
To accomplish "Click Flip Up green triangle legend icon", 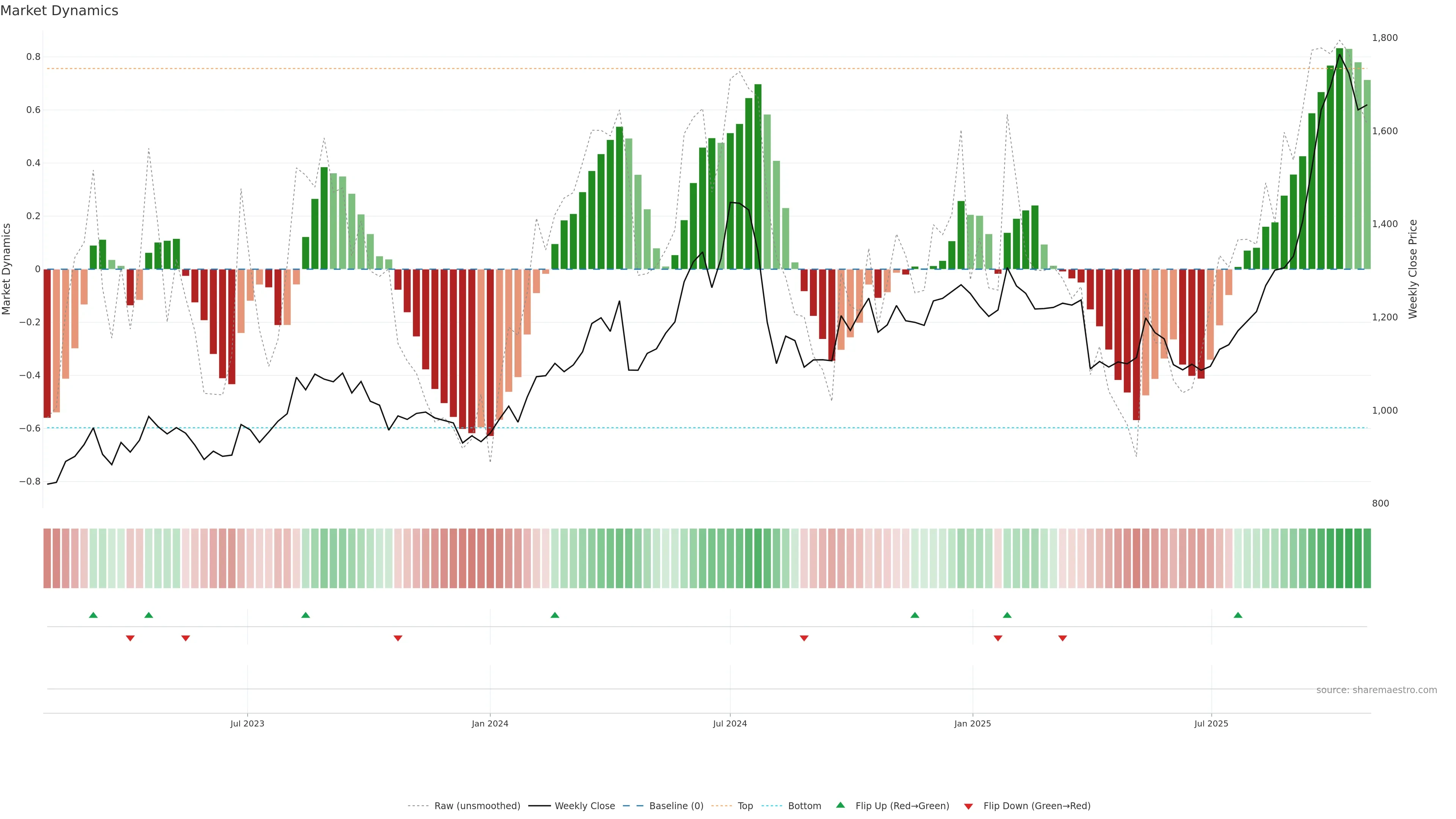I will (x=841, y=805).
